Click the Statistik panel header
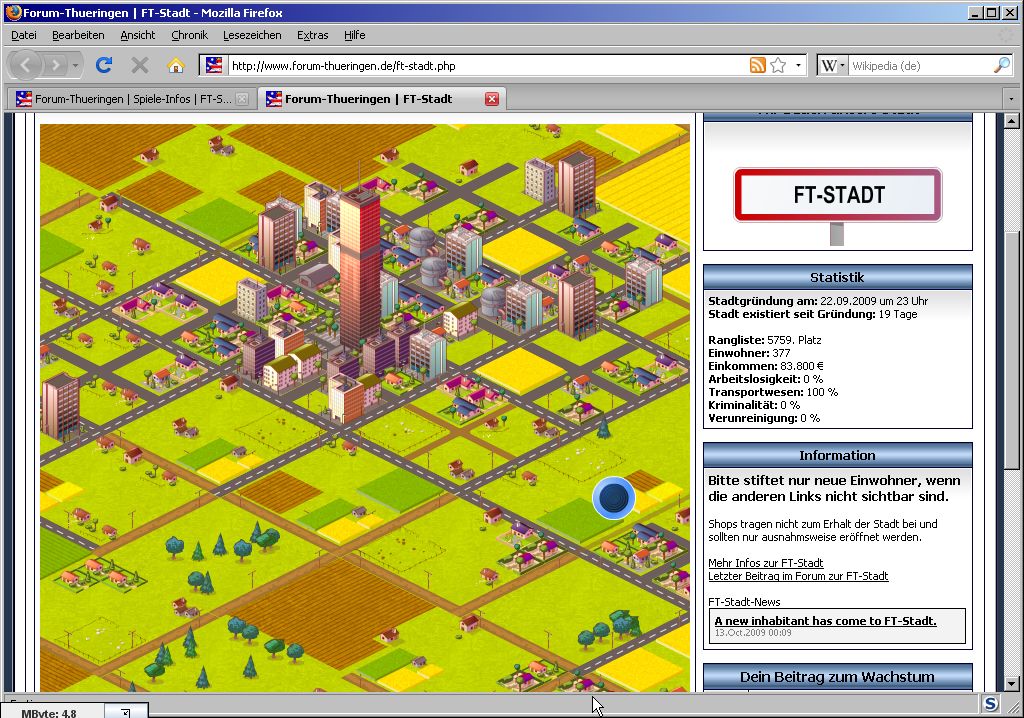 coord(837,277)
